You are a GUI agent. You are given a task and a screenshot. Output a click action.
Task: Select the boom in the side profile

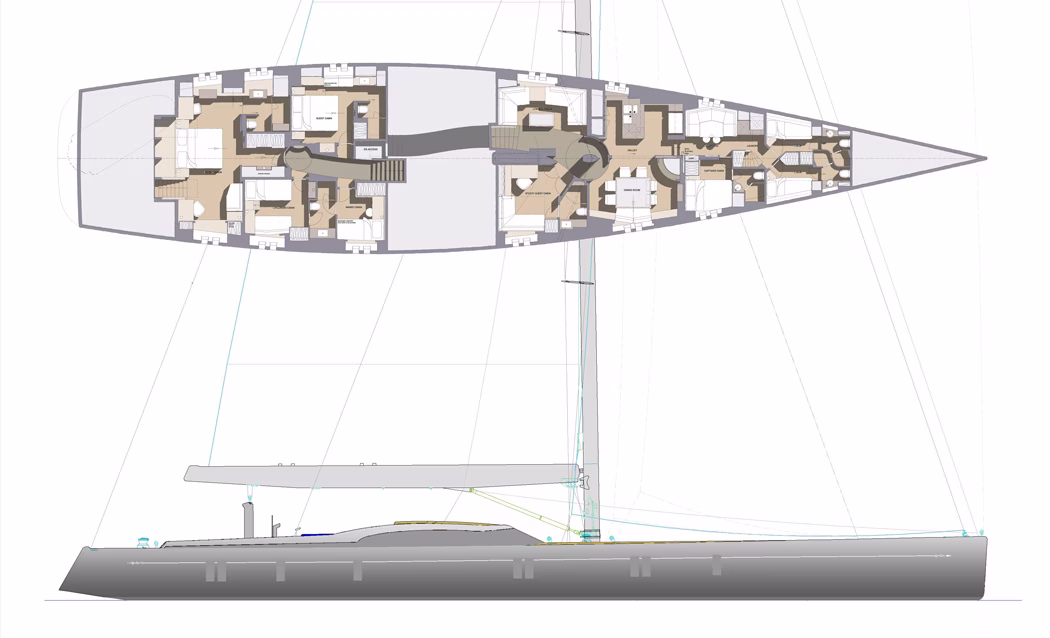[x=382, y=475]
